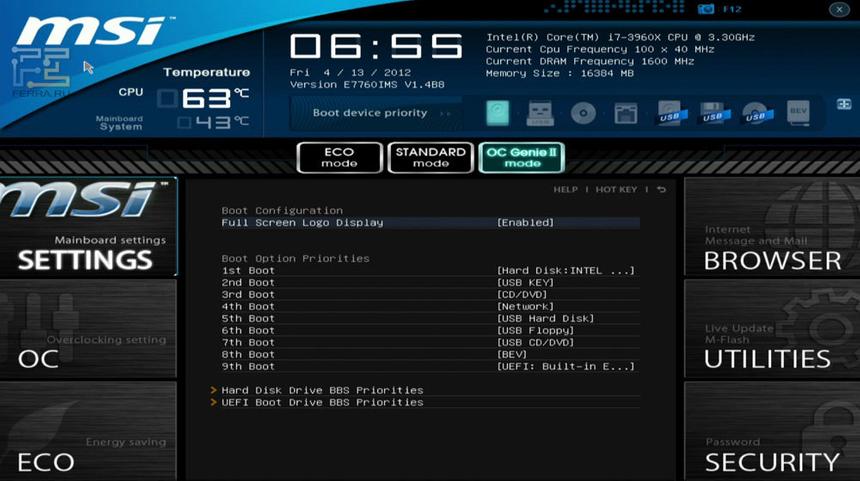Click the Boot device priority label

370,113
